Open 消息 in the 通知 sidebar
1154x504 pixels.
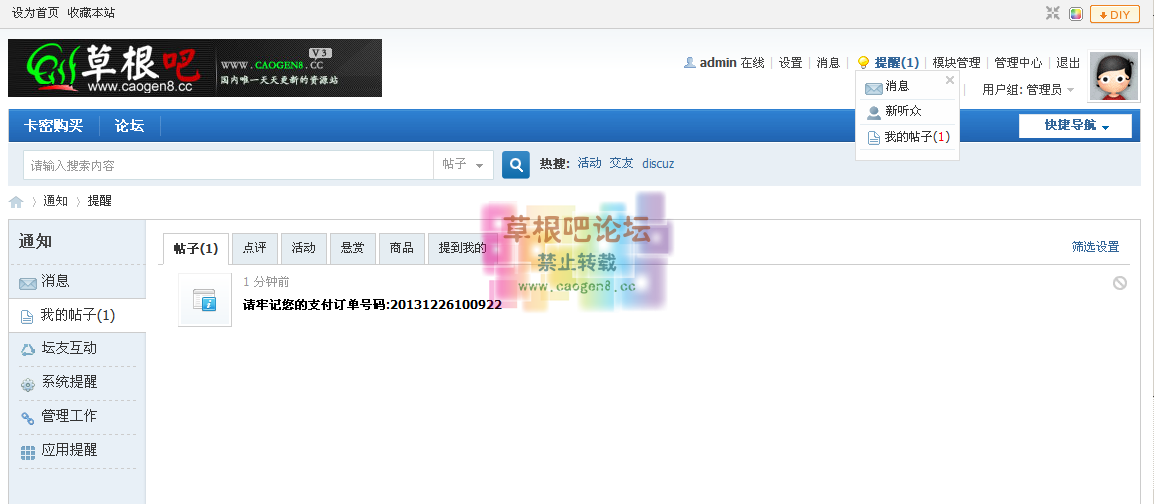tap(55, 281)
